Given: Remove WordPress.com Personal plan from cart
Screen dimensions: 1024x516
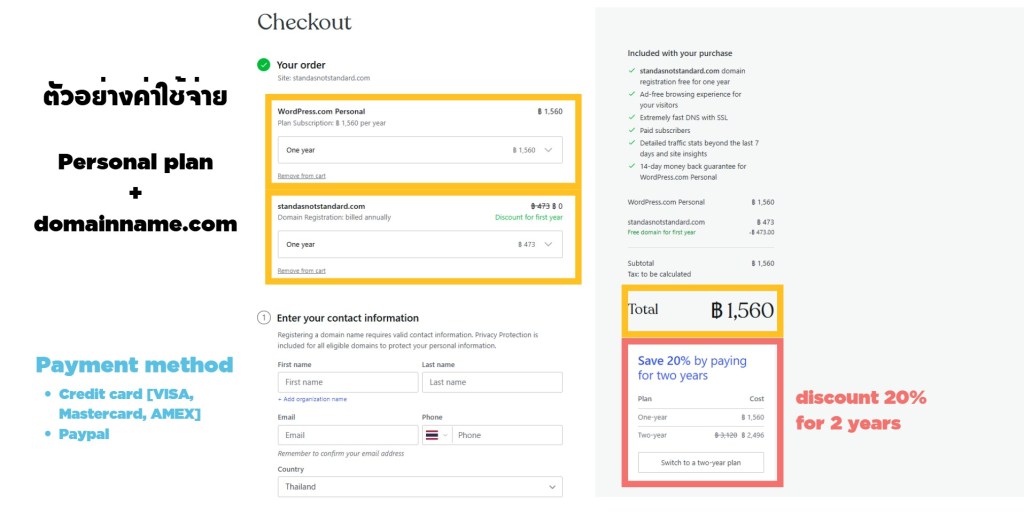Looking at the screenshot, I should click(x=301, y=176).
